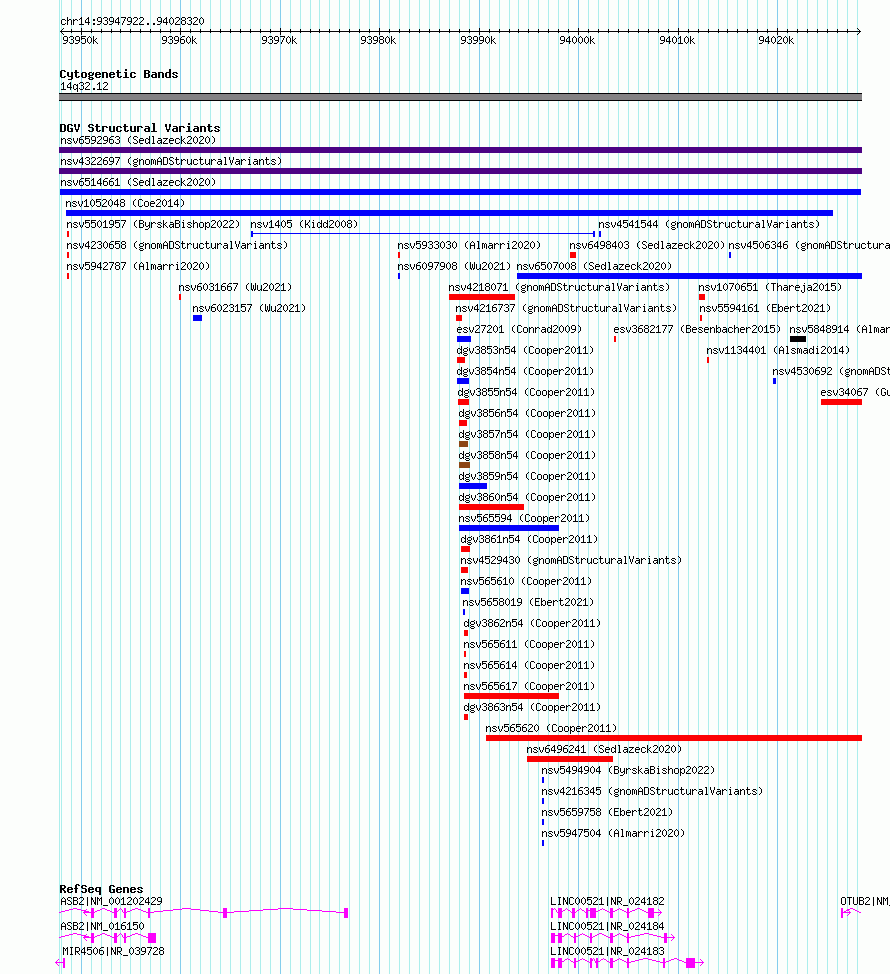Click the nsv4322697 gnomAD variant label
This screenshot has height=974, width=890.
coord(171,162)
